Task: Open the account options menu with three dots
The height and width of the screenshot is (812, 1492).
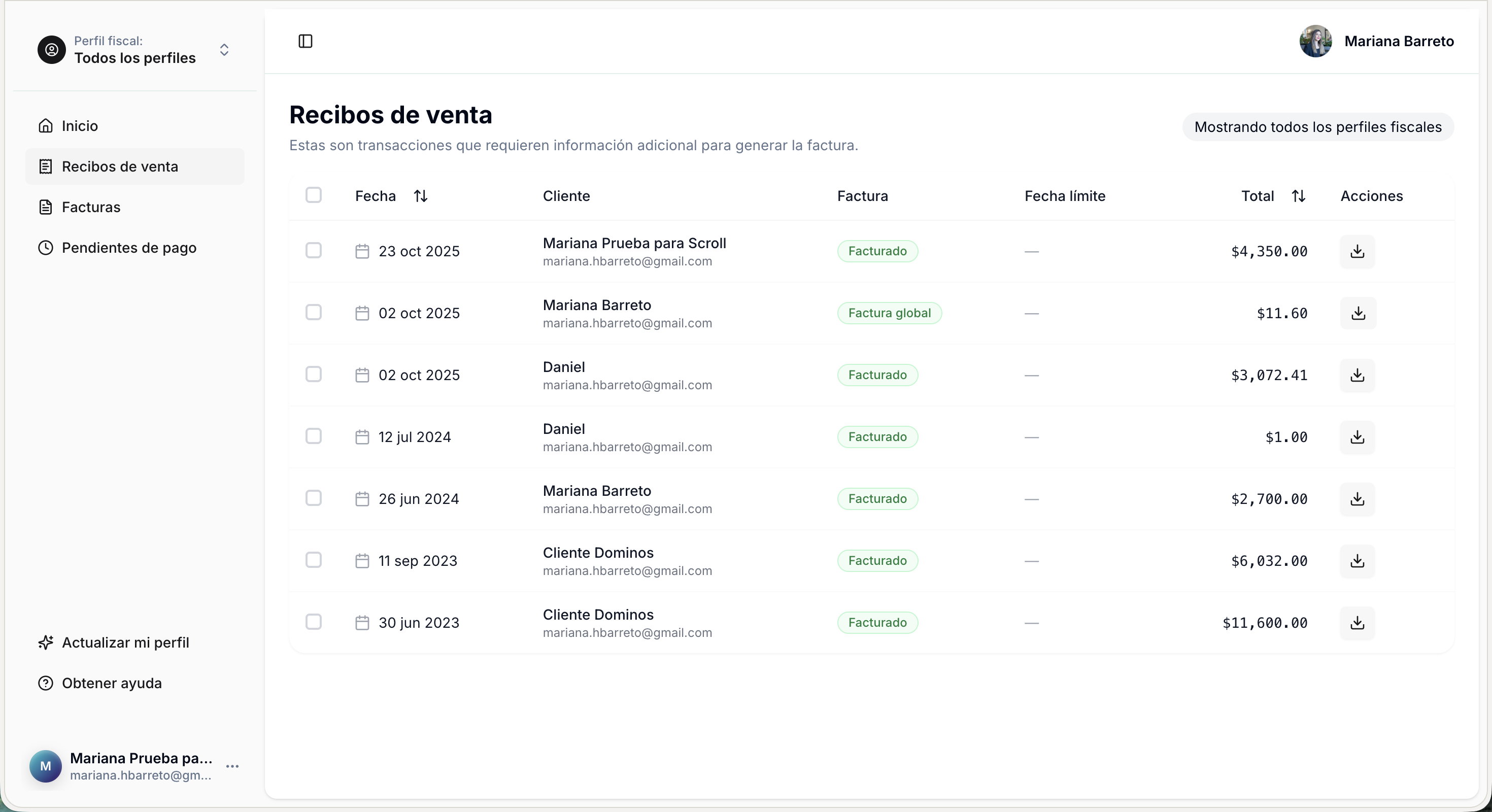Action: pyautogui.click(x=233, y=766)
